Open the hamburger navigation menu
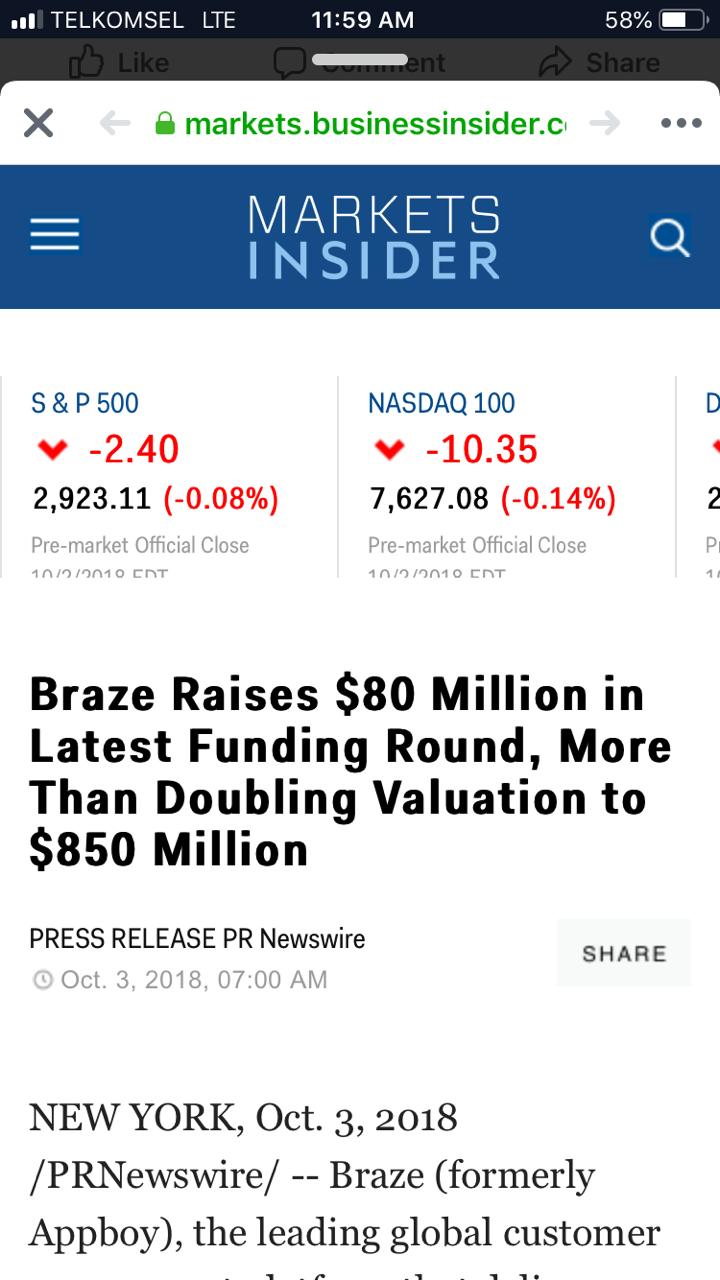This screenshot has height=1280, width=720. [x=55, y=236]
